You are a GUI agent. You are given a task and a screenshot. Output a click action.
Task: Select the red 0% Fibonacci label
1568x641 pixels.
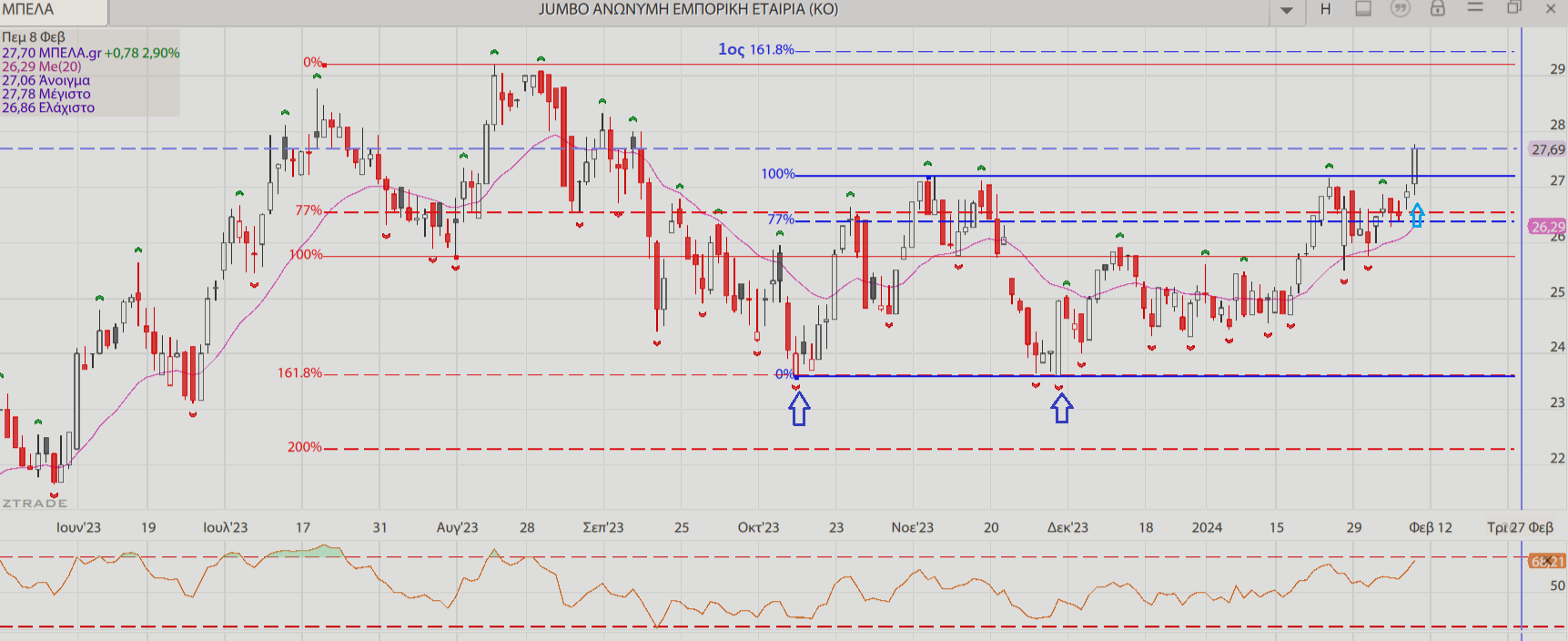pyautogui.click(x=313, y=62)
